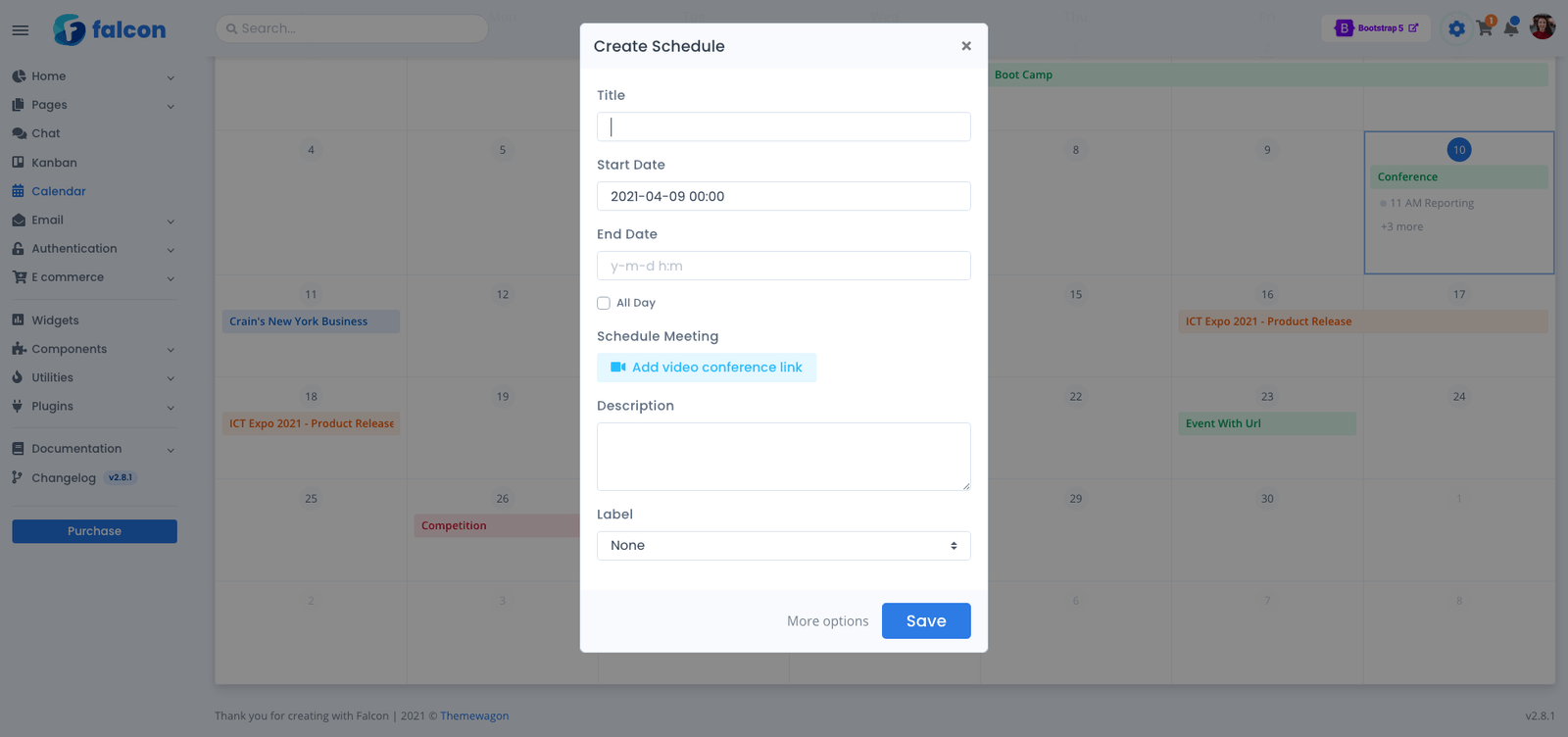Expand the Authentication sidebar section

click(x=73, y=249)
